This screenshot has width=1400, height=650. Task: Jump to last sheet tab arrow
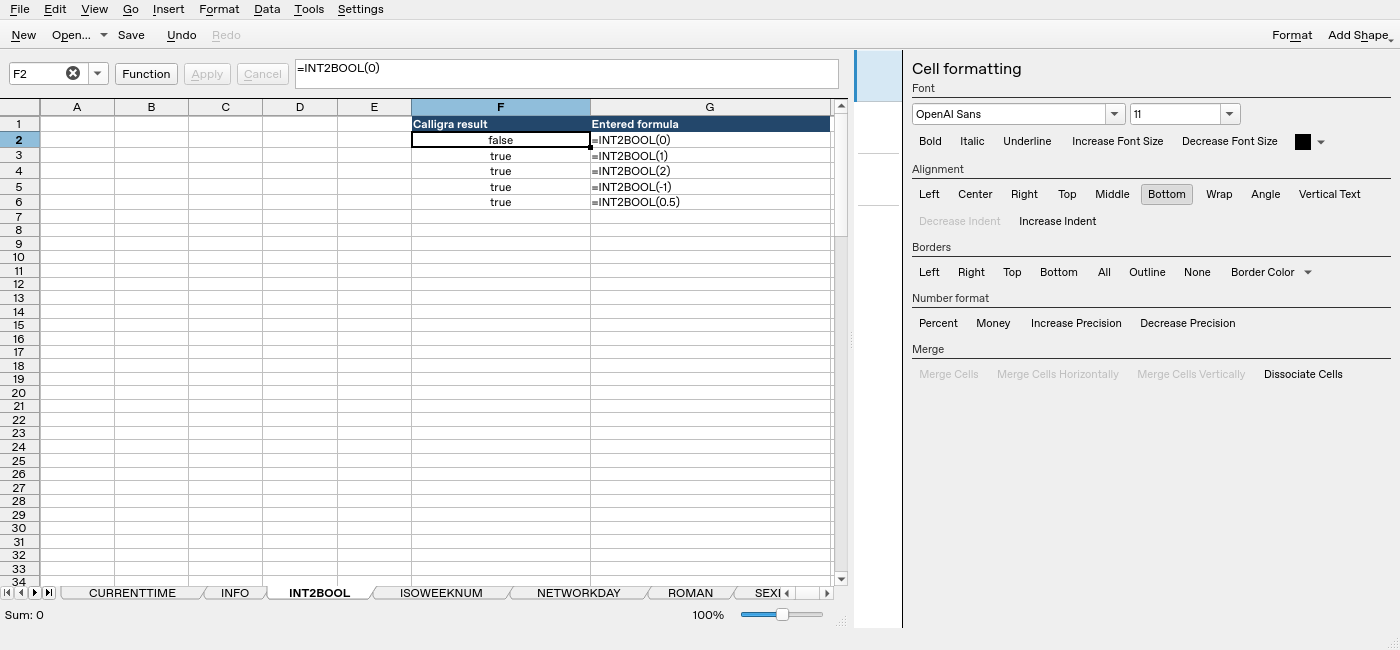coord(48,593)
